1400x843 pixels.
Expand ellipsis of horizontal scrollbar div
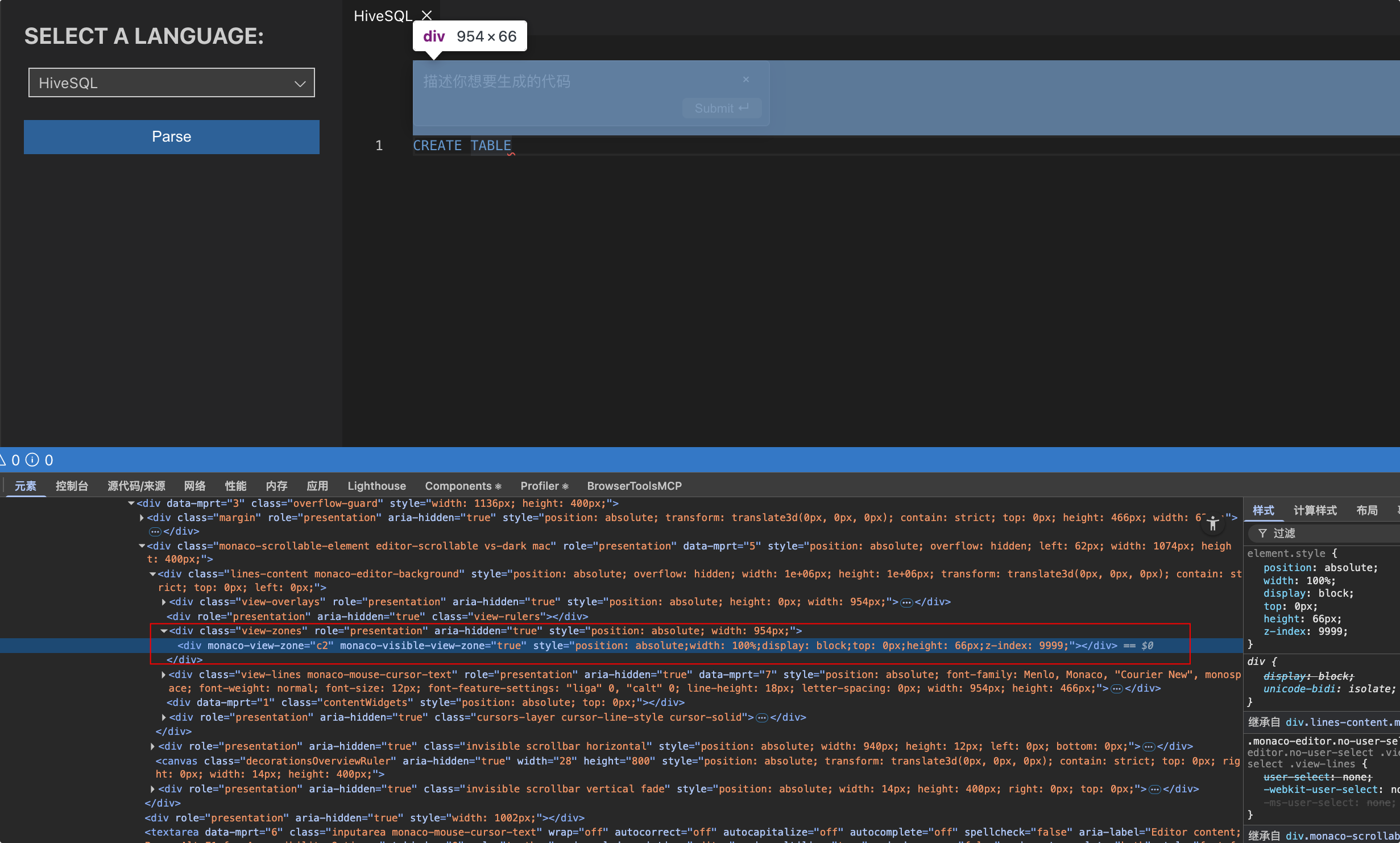(1149, 747)
